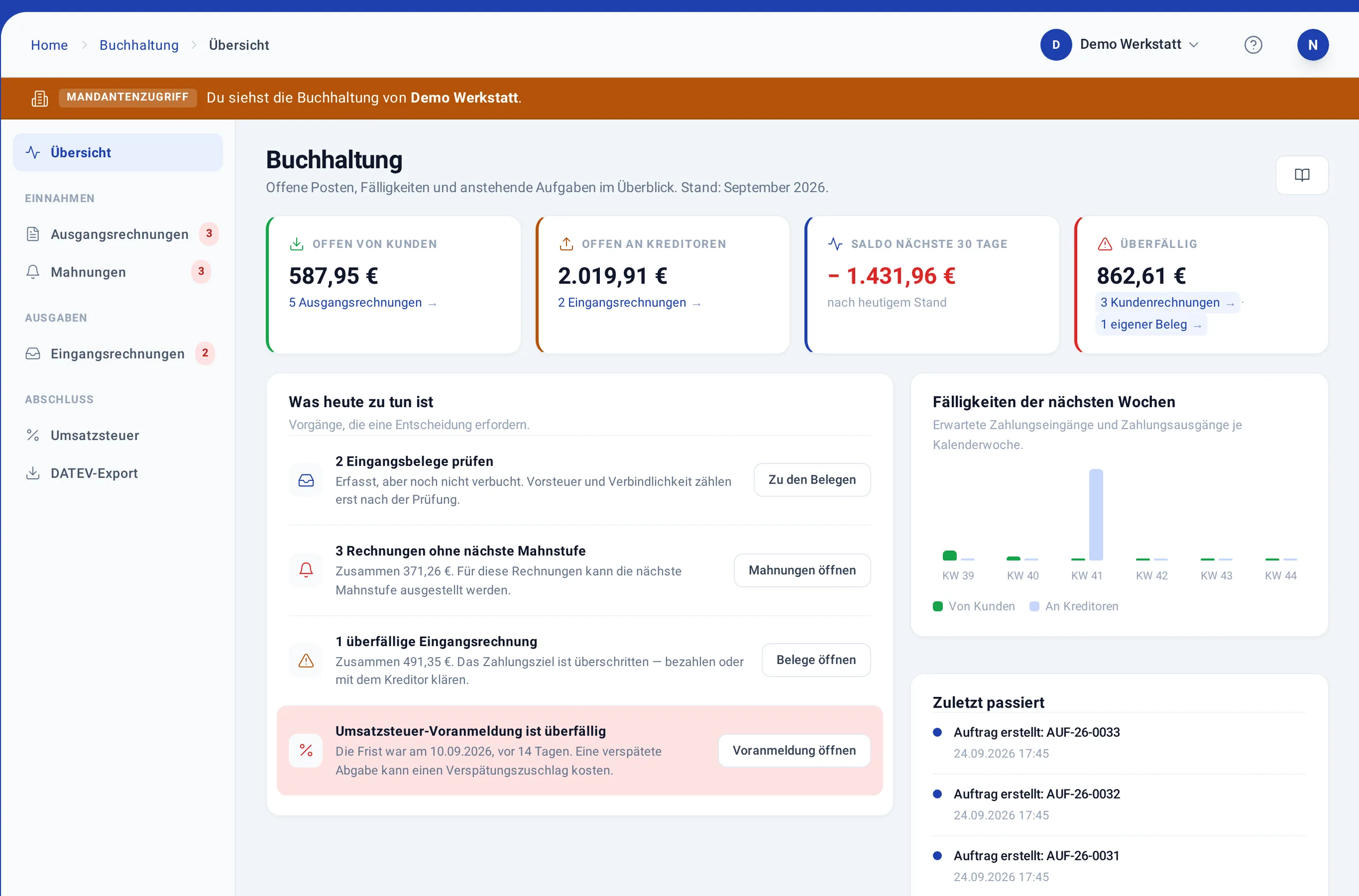Click the Voranmeldung öffnen button

pos(794,750)
